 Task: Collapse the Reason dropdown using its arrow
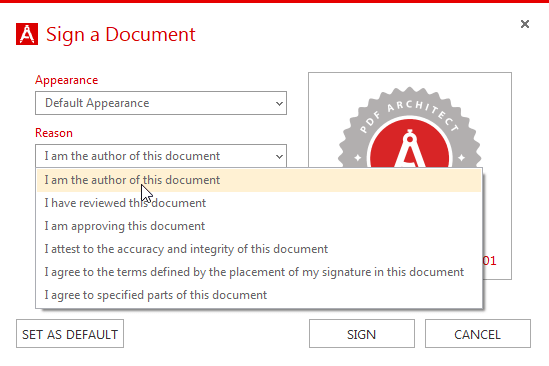point(279,156)
